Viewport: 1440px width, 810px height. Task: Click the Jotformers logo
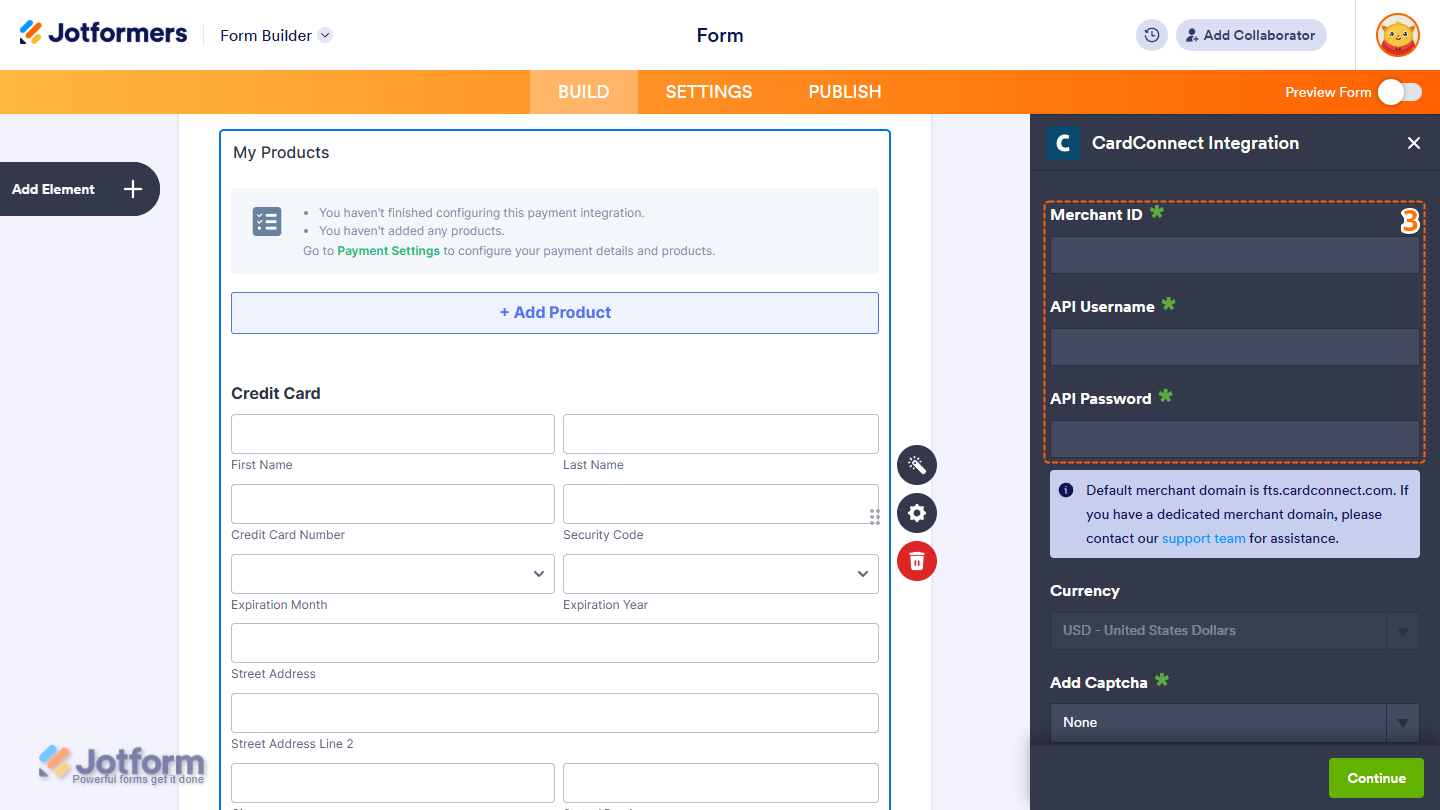coord(103,32)
